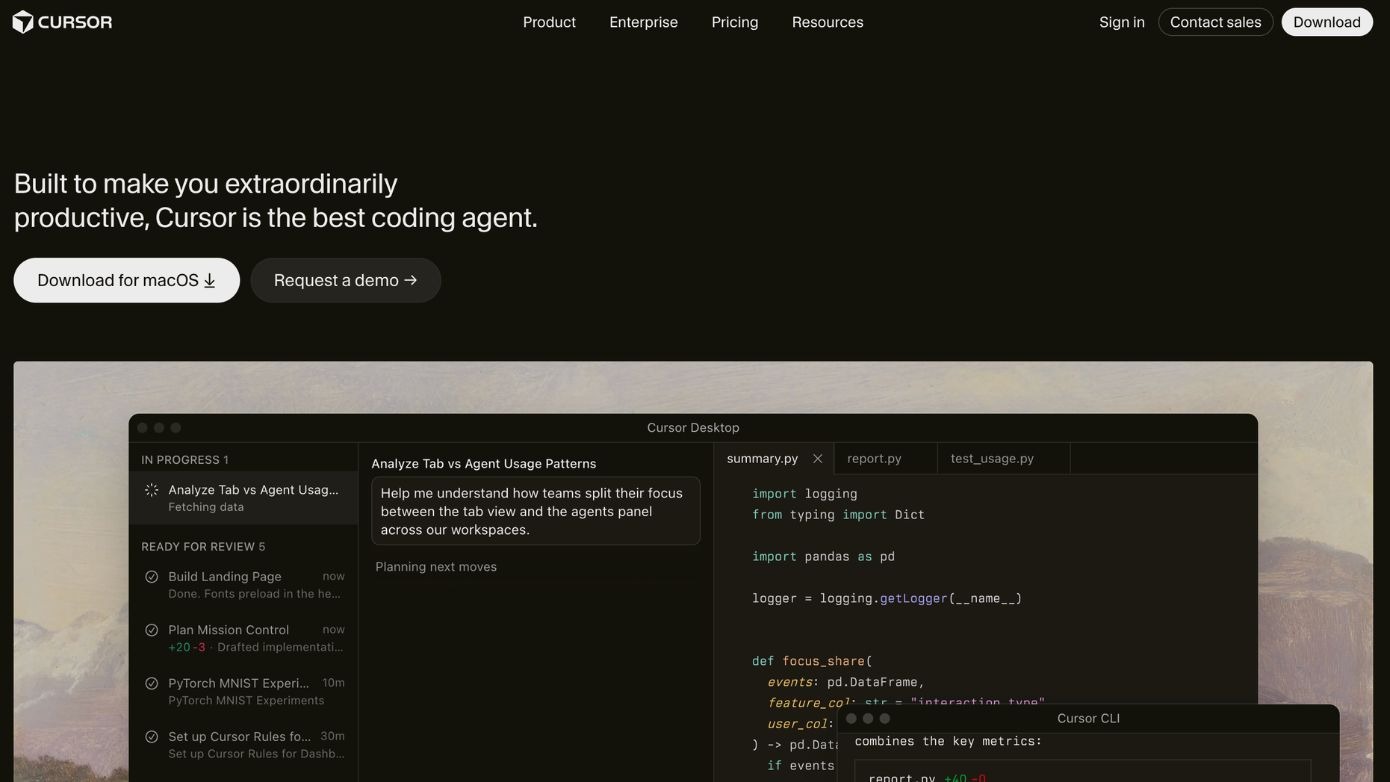Image resolution: width=1390 pixels, height=782 pixels.
Task: Click the 'import pandas as pd' code line
Action: [x=823, y=556]
